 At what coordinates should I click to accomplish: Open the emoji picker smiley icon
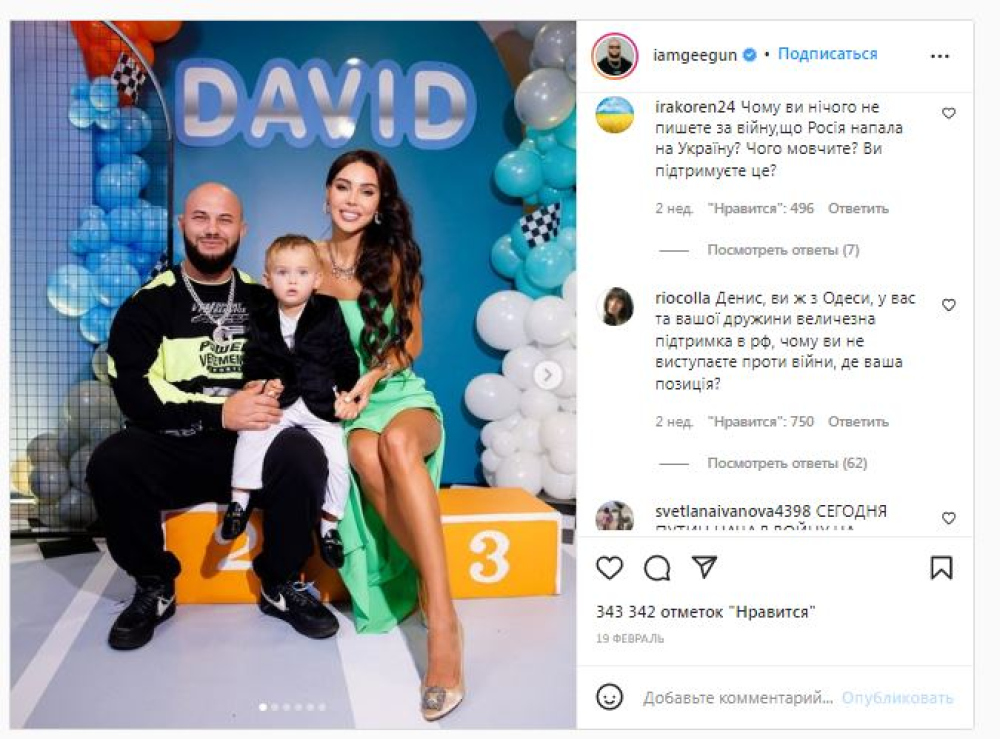point(609,697)
